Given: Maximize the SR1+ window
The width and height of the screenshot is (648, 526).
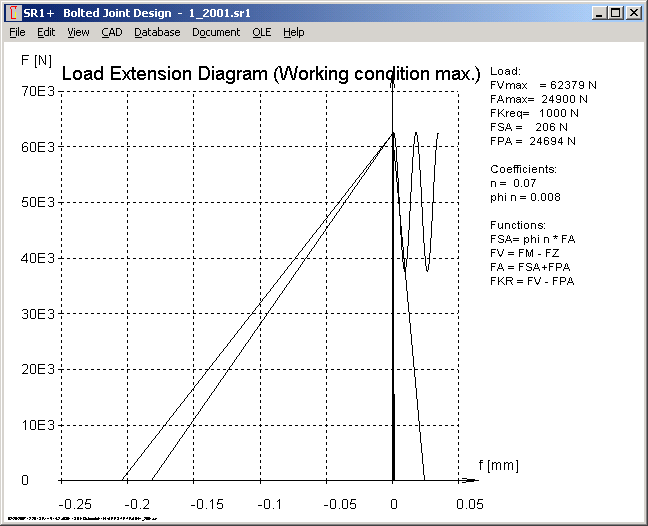Looking at the screenshot, I should (x=615, y=13).
